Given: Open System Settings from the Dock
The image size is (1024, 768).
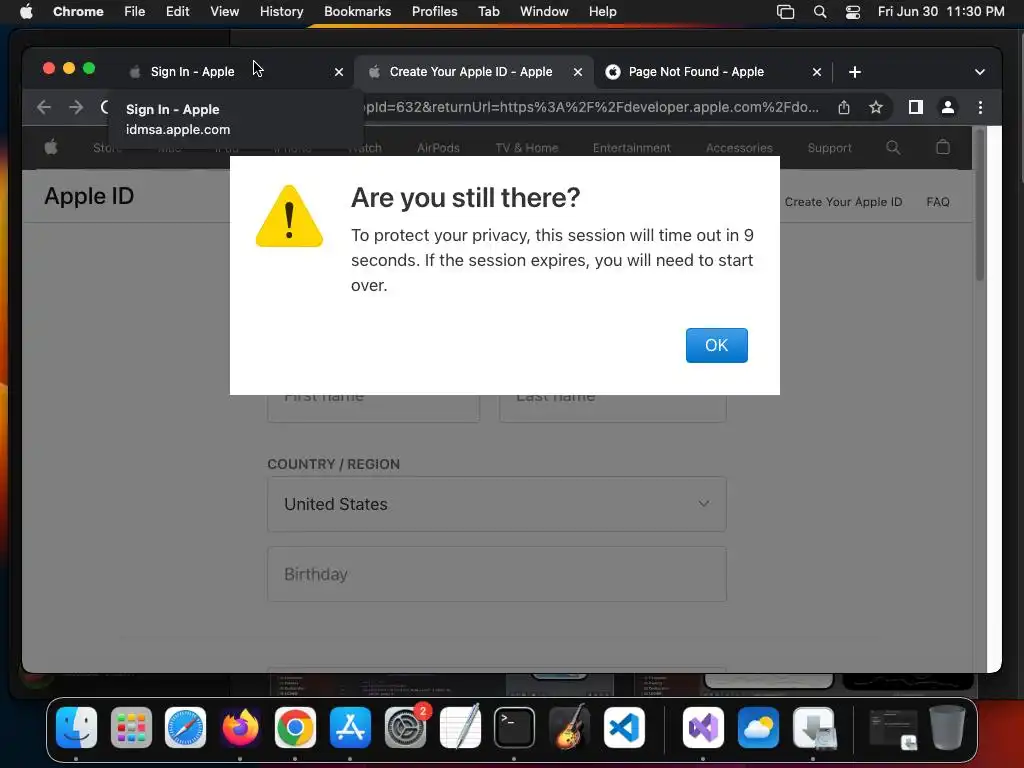Looking at the screenshot, I should click(x=405, y=728).
